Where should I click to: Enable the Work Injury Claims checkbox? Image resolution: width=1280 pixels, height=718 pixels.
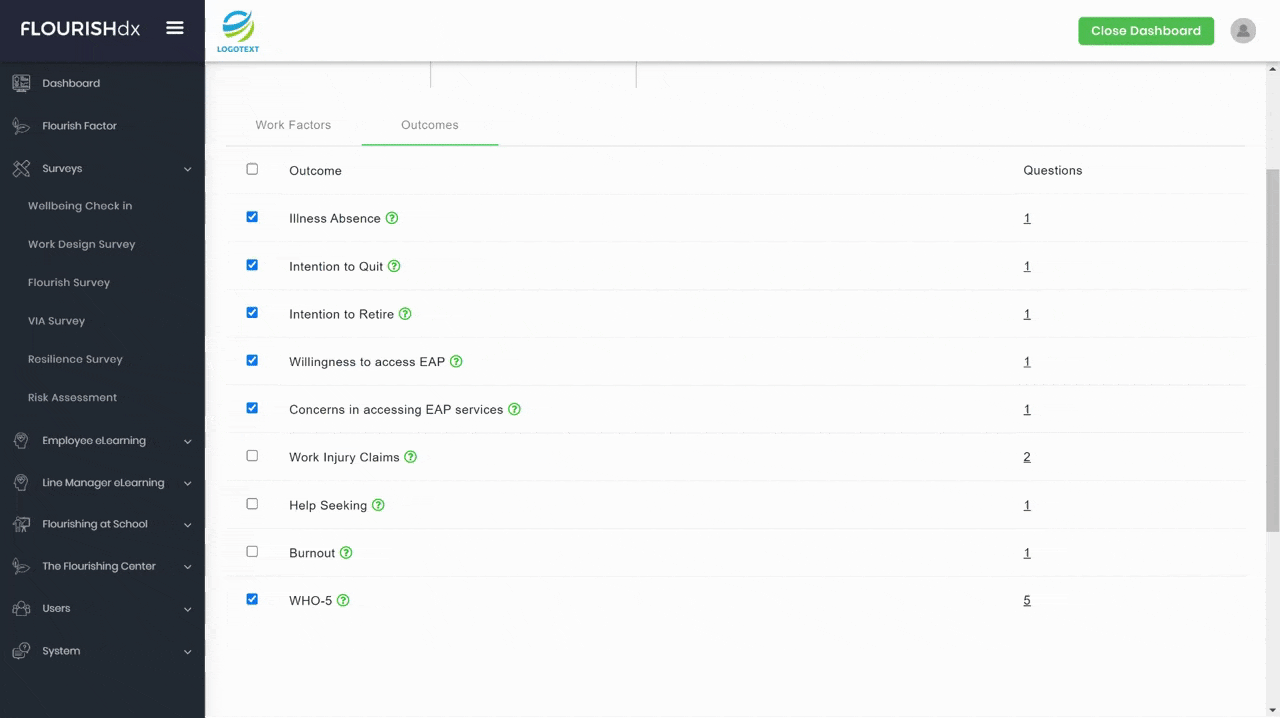(x=252, y=456)
